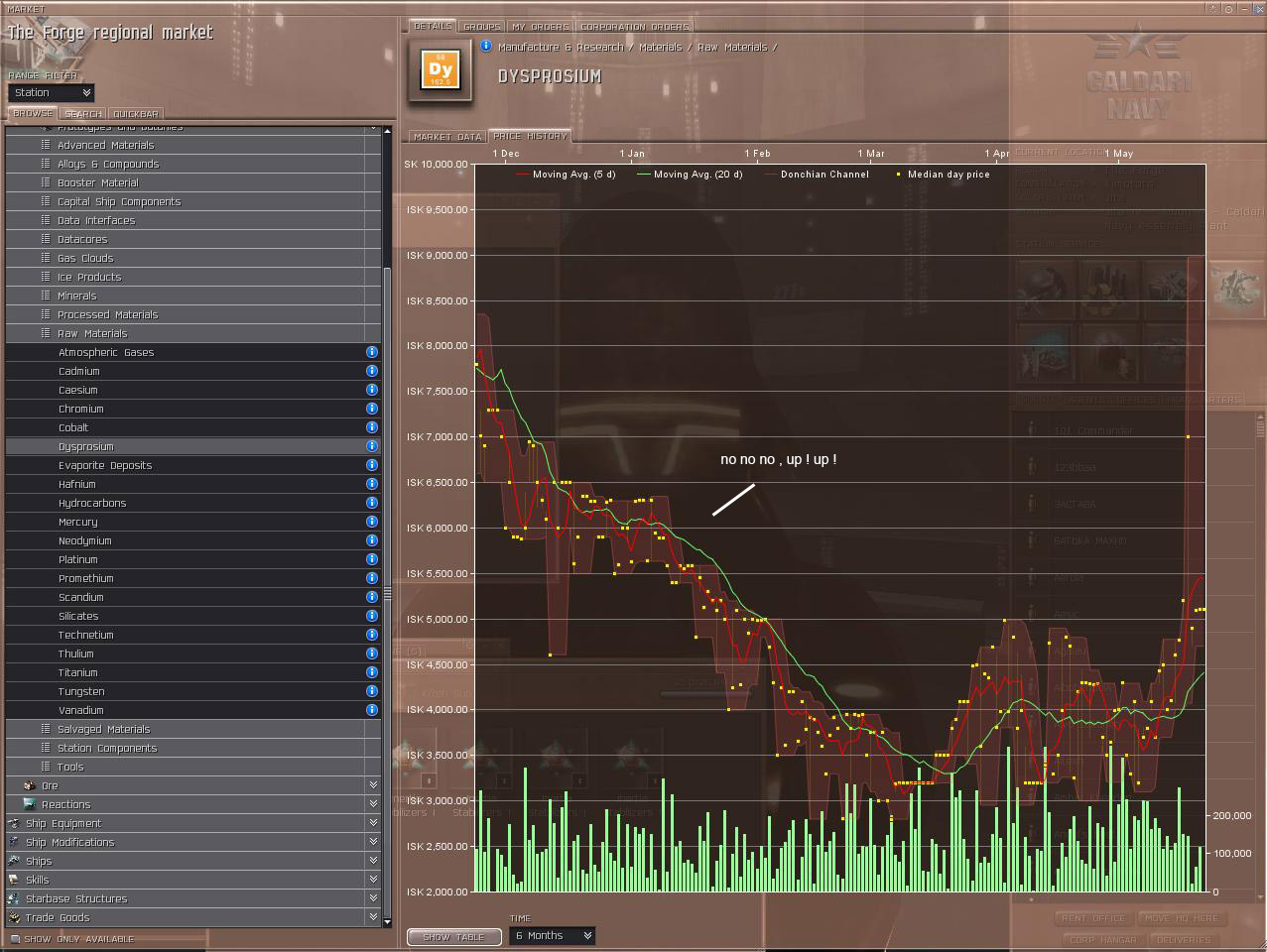Expand the Skills category
Image resolution: width=1267 pixels, height=952 pixels.
(373, 880)
